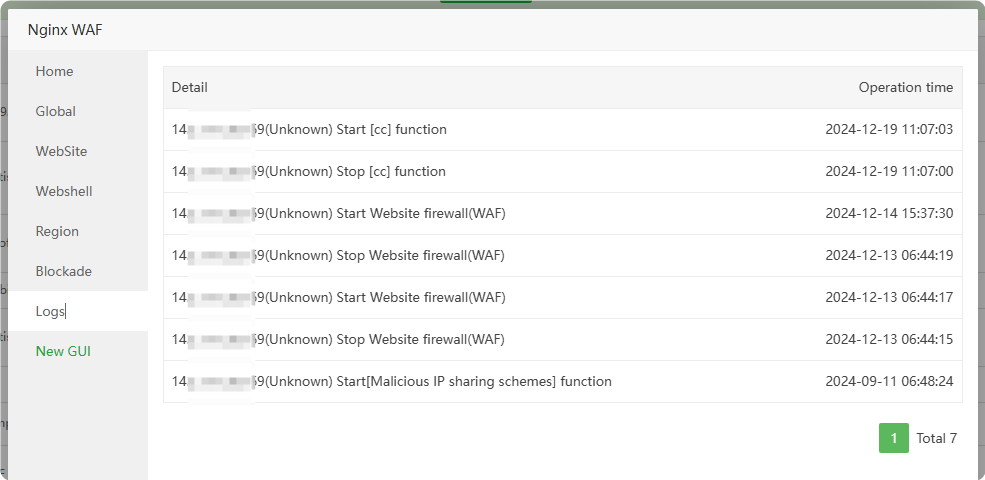Select the Start [cc] function log entry
The width and height of the screenshot is (985, 480).
(355, 130)
